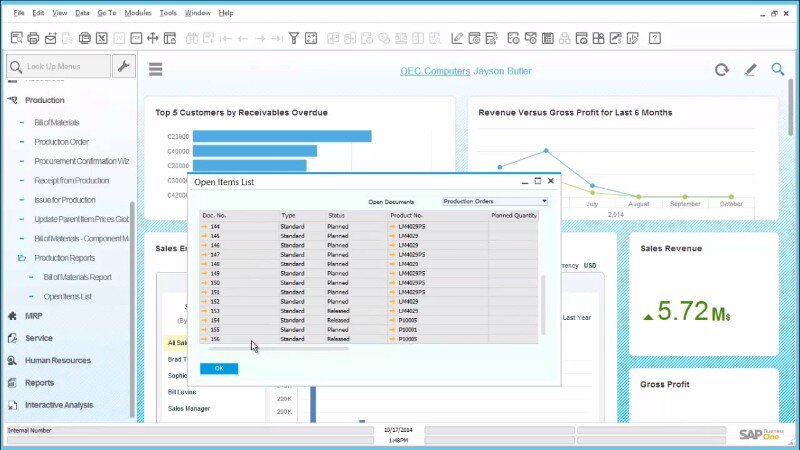Open the Tools menu

pos(167,13)
